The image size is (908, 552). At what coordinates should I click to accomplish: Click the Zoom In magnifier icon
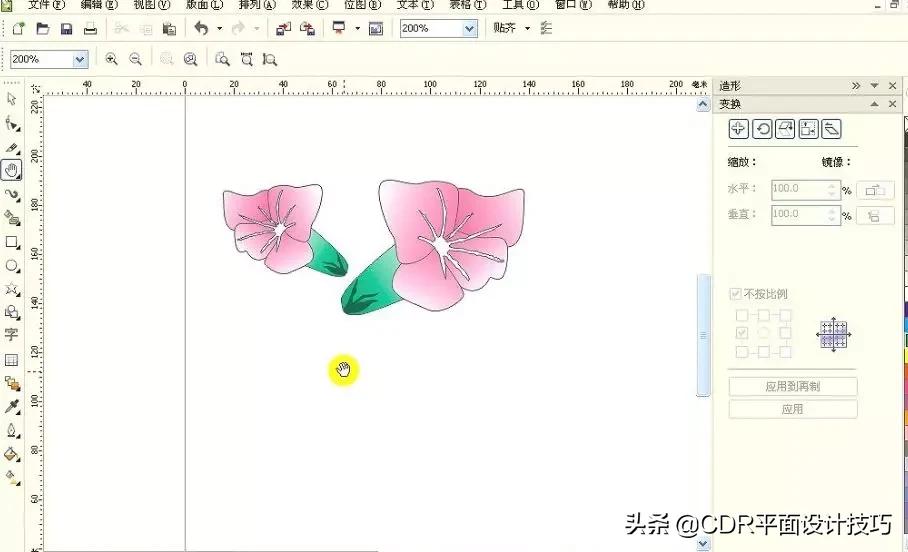pos(111,60)
